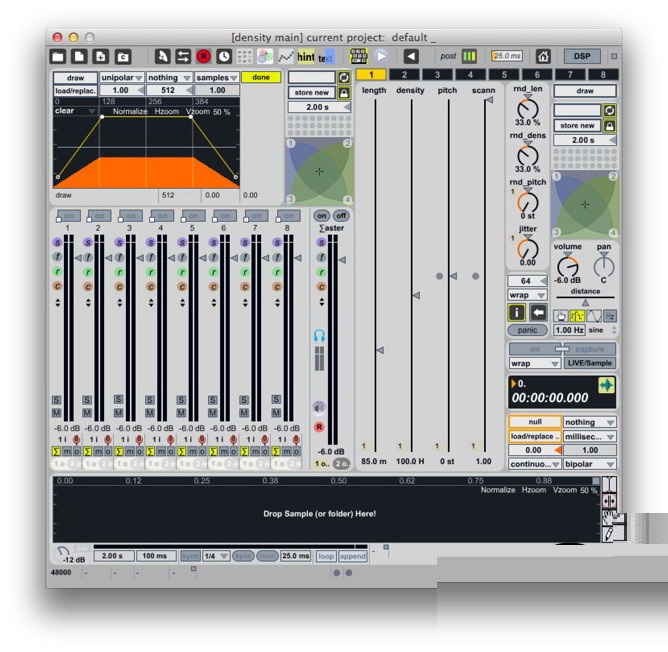Solo channel 1 with S button
Image resolution: width=668 pixels, height=652 pixels.
pyautogui.click(x=56, y=400)
